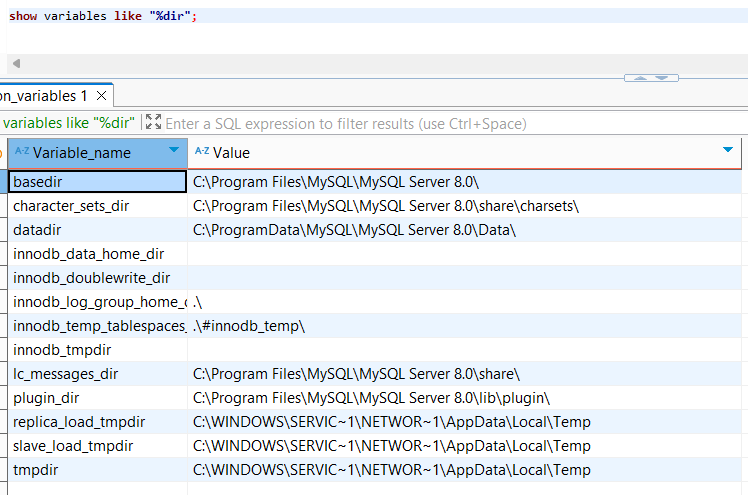Image resolution: width=748 pixels, height=495 pixels.
Task: Select the slave_load_tmpdir cell
Action: click(x=98, y=446)
